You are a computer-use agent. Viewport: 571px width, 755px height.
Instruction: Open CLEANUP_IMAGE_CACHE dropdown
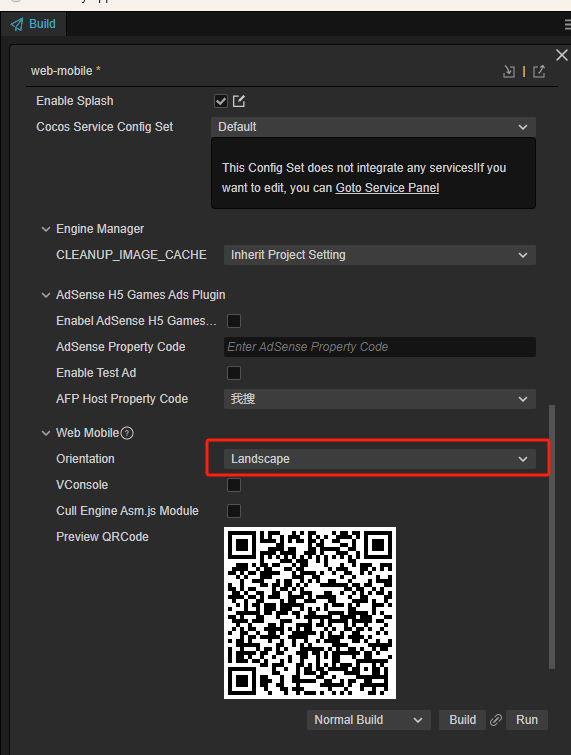[379, 255]
